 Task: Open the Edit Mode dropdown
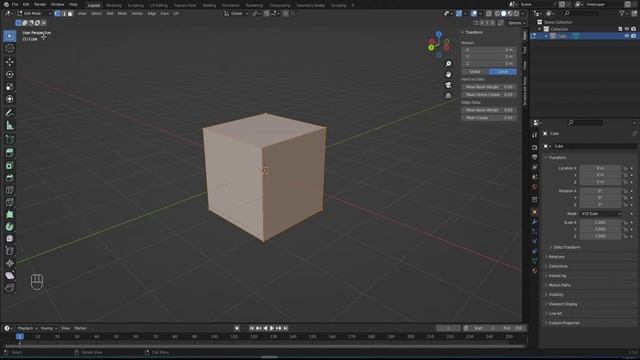click(x=33, y=13)
